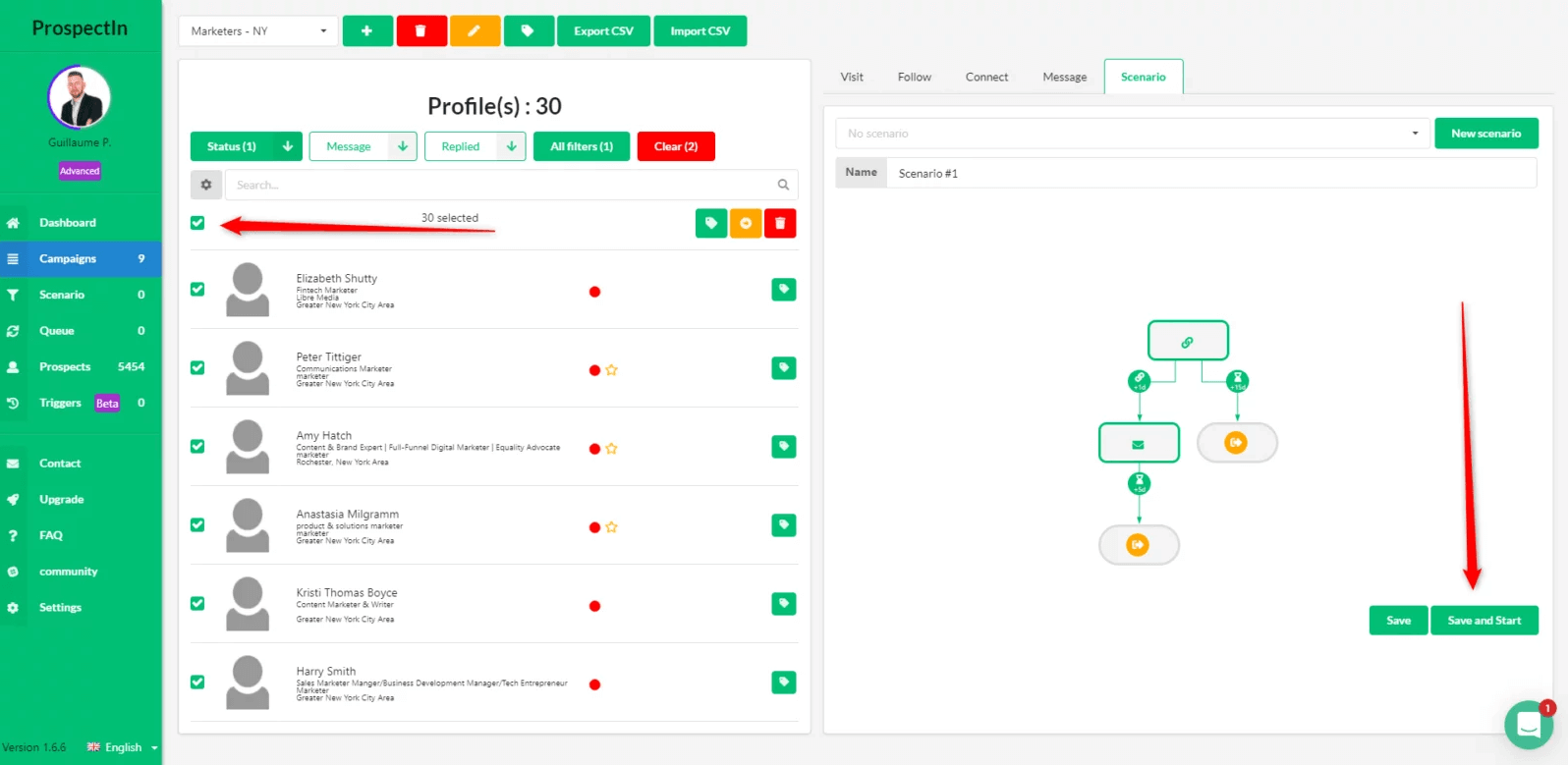This screenshot has height=765, width=1568.
Task: Click the orange pencil edit campaign button
Action: [475, 31]
